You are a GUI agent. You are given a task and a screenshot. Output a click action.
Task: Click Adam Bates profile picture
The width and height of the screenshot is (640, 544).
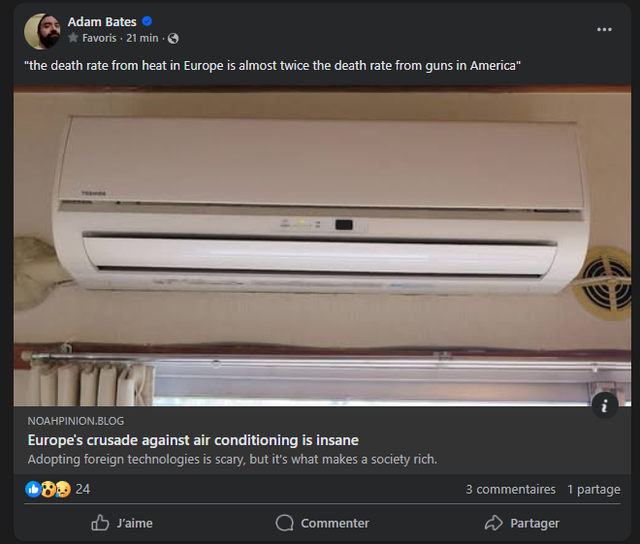(42, 31)
